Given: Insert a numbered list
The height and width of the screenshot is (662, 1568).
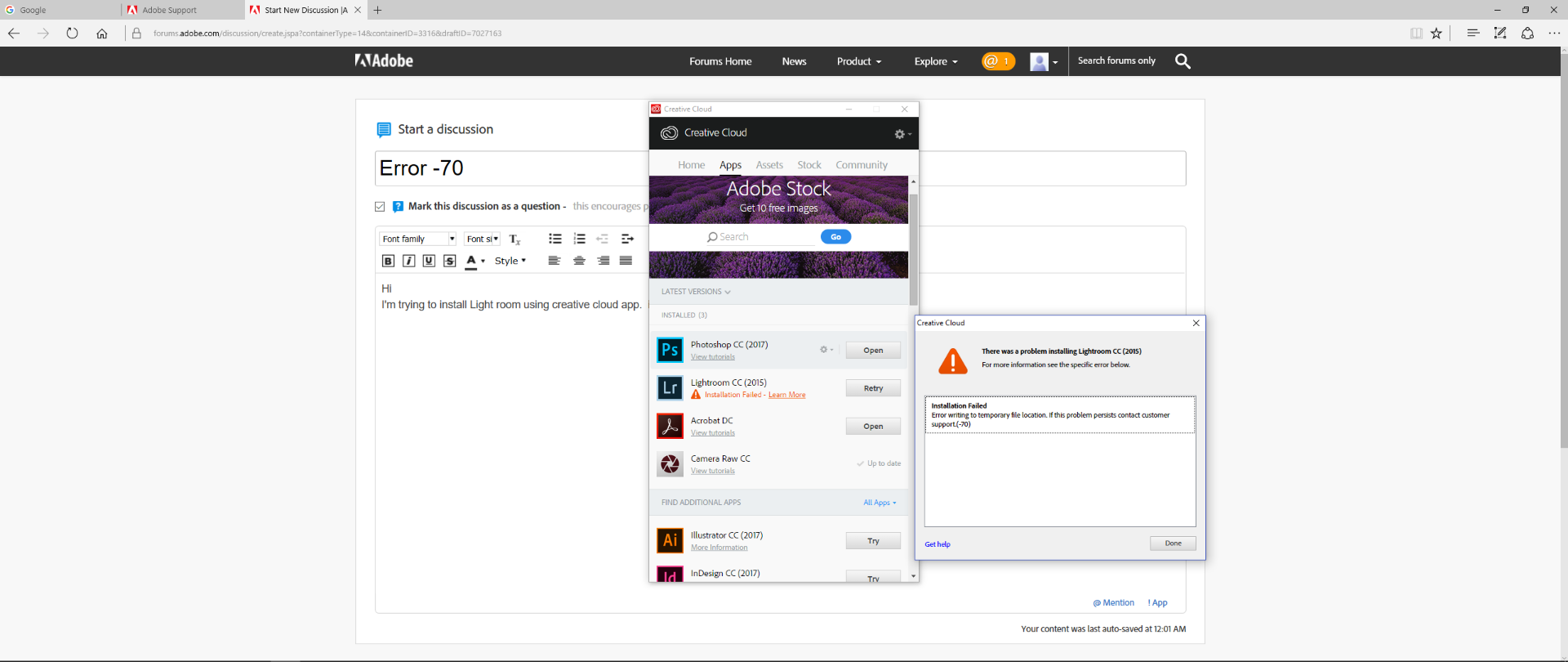Looking at the screenshot, I should 579,239.
